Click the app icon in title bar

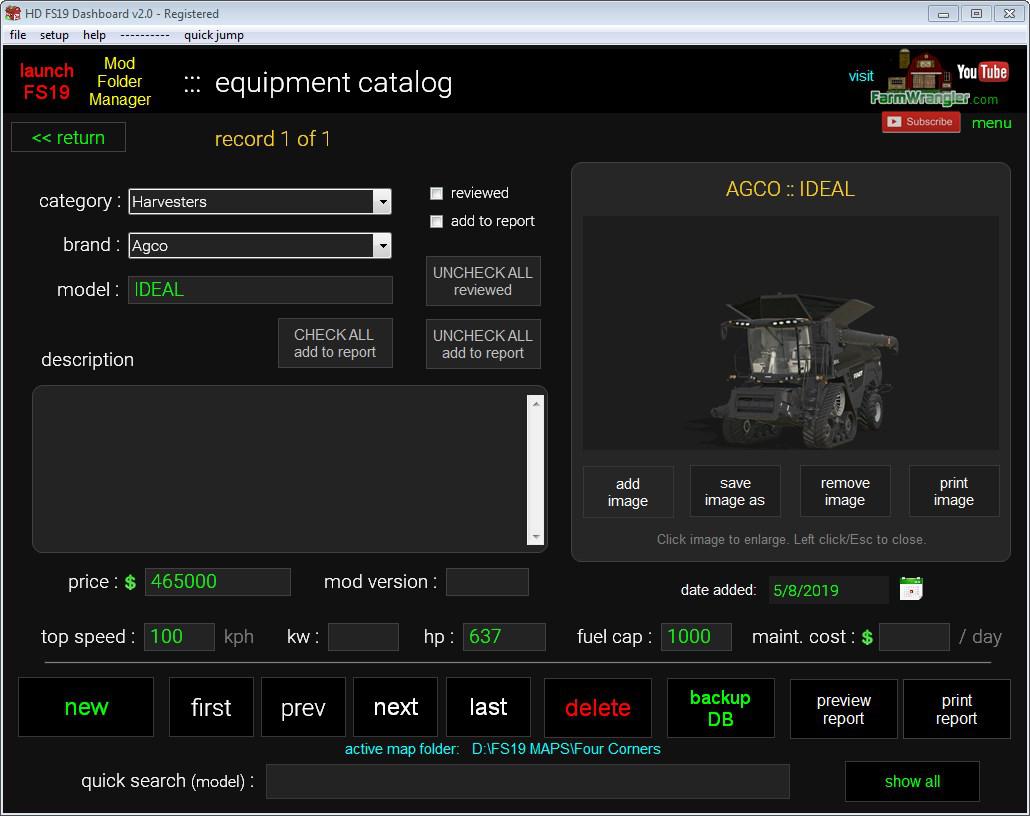point(13,13)
